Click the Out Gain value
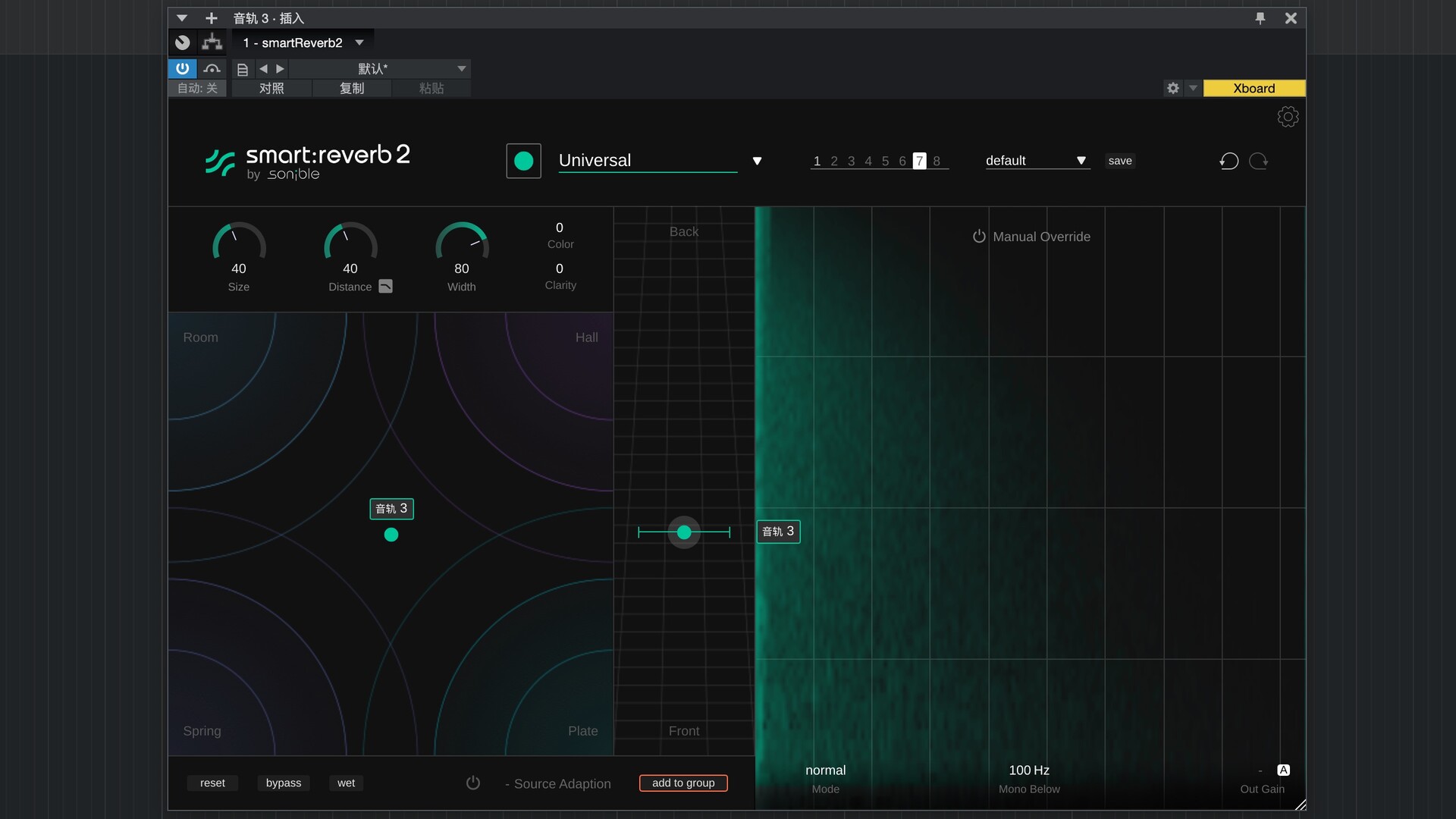1456x819 pixels. click(1260, 770)
